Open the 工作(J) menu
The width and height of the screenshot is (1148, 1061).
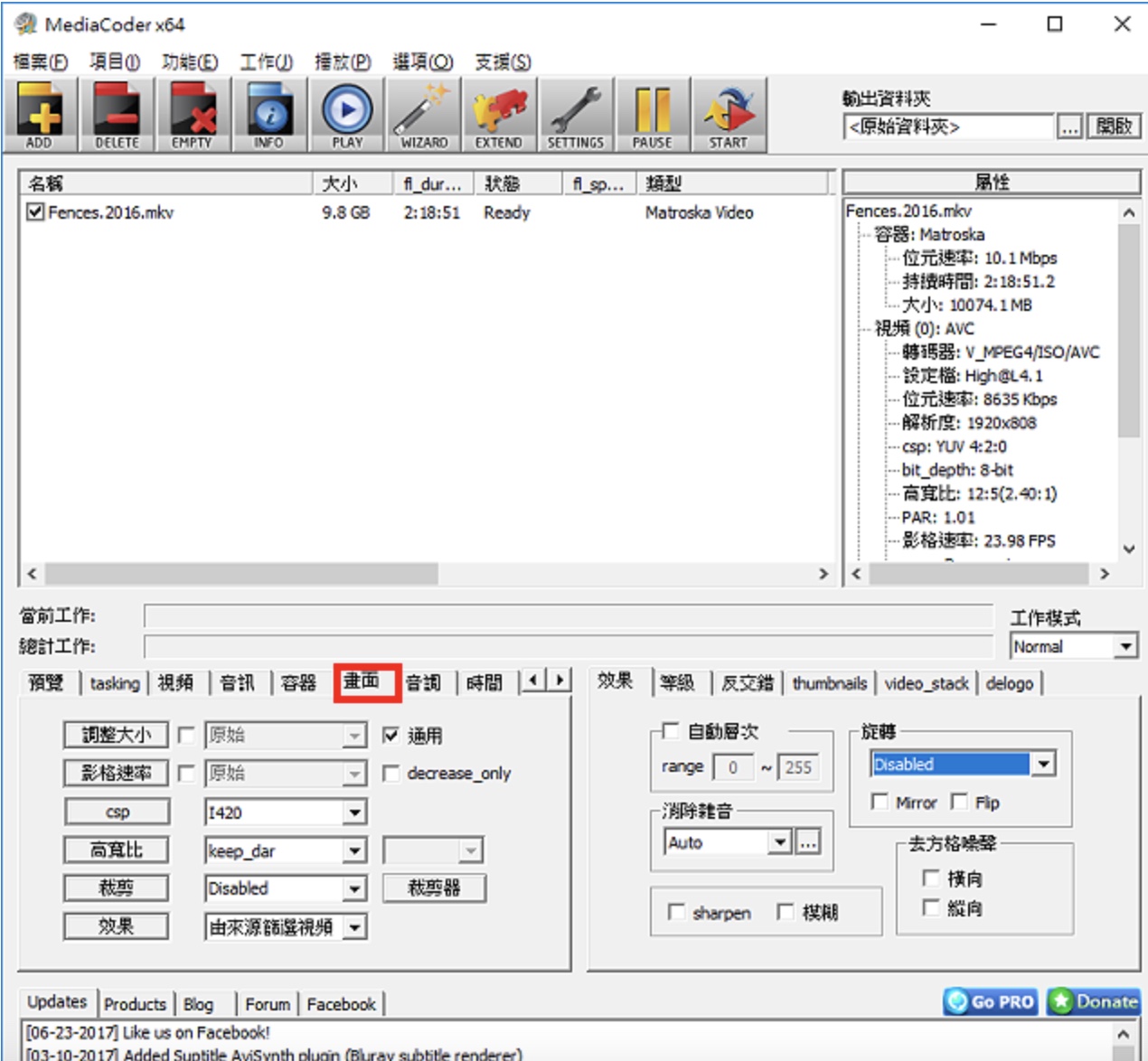pyautogui.click(x=266, y=61)
